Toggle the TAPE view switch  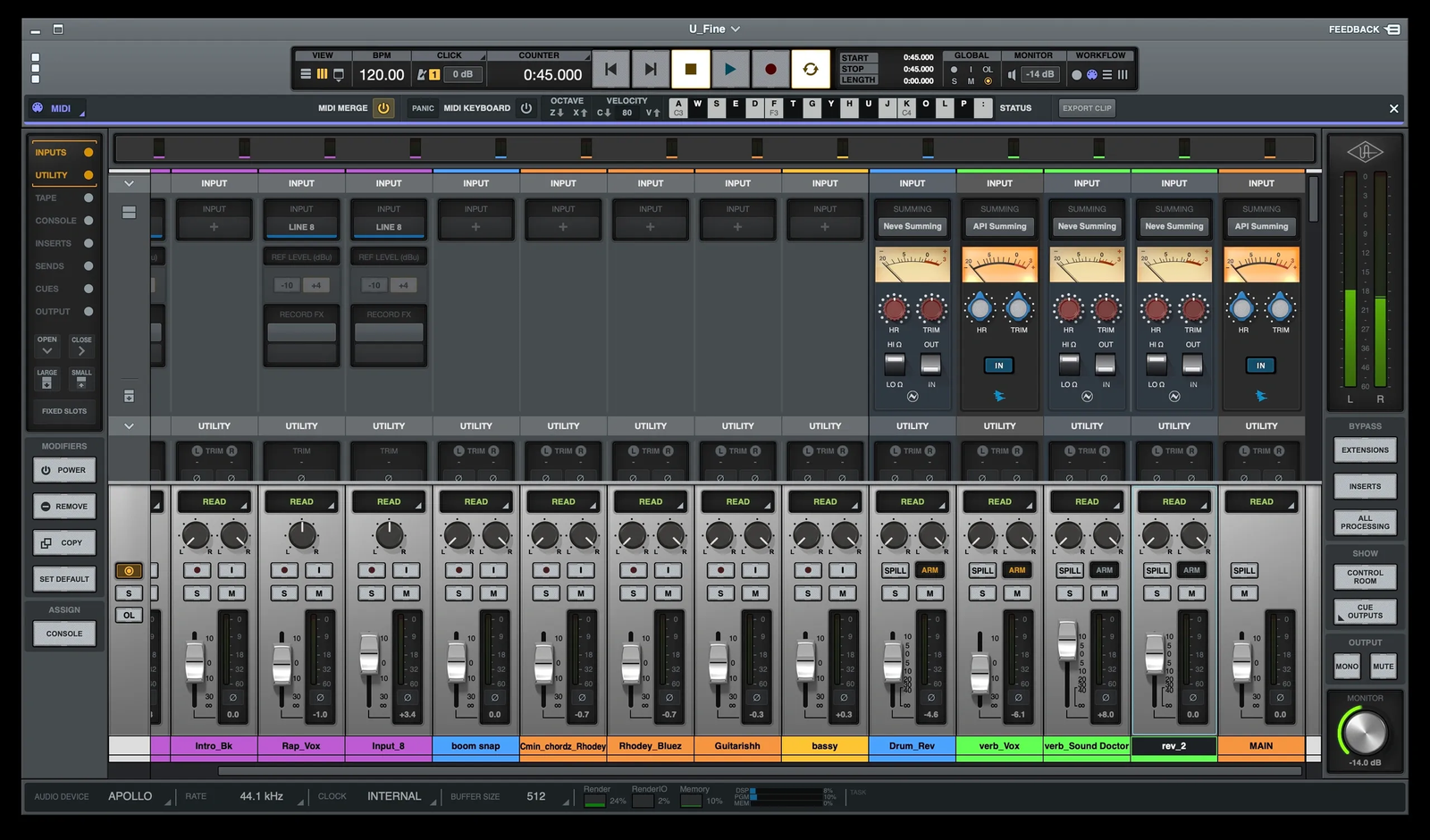coord(88,198)
